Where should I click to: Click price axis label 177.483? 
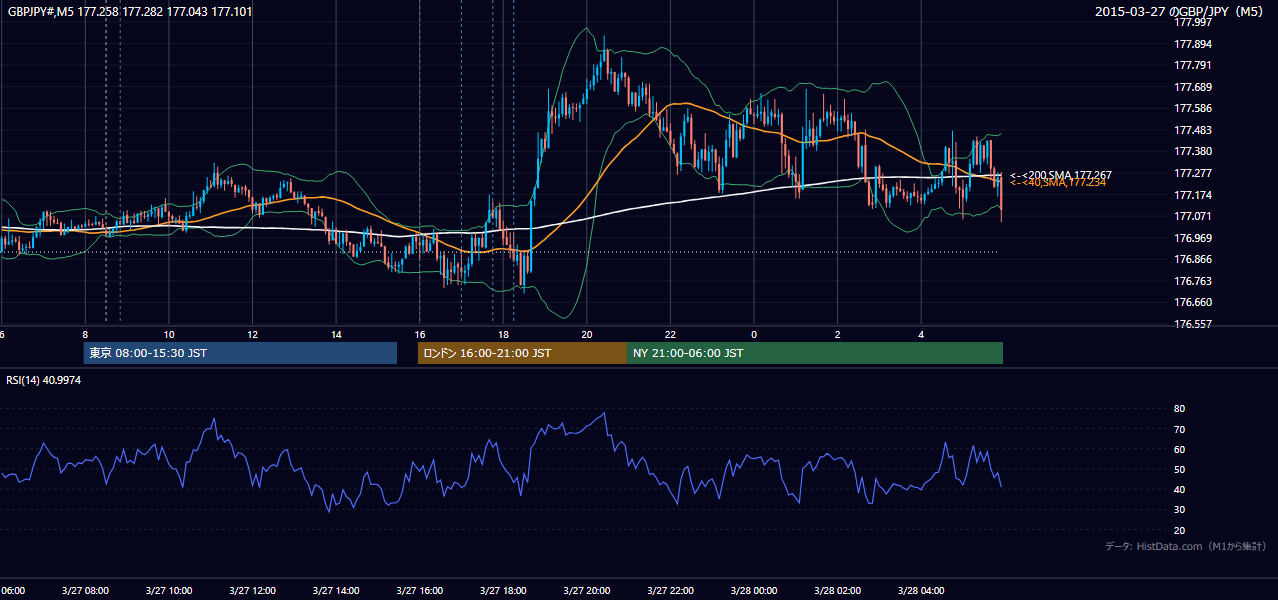coord(1192,130)
